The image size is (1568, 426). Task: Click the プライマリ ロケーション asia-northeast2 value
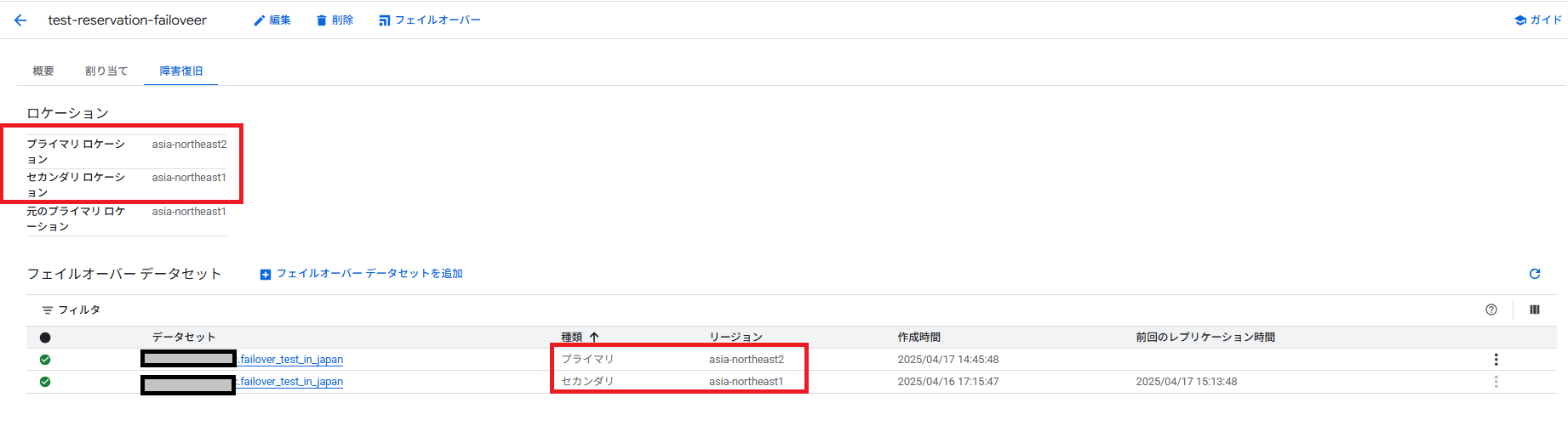(x=190, y=145)
